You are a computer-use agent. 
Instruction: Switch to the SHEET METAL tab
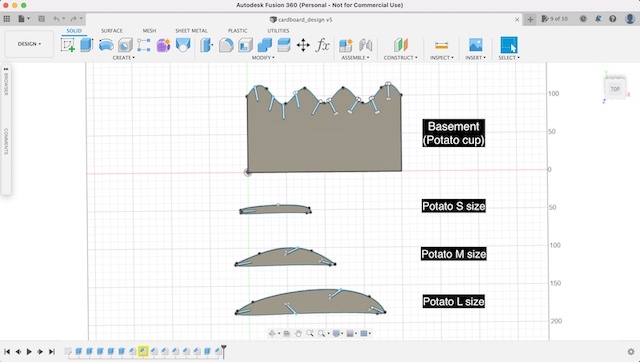191,31
